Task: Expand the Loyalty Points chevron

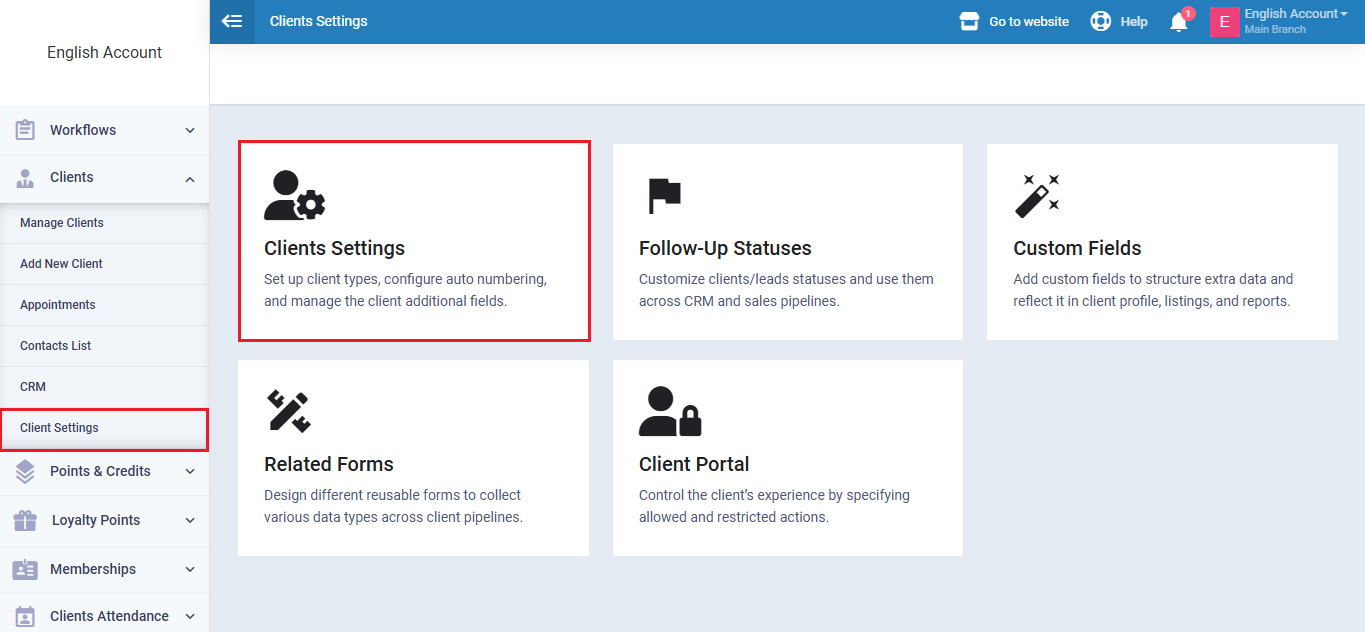Action: 190,520
